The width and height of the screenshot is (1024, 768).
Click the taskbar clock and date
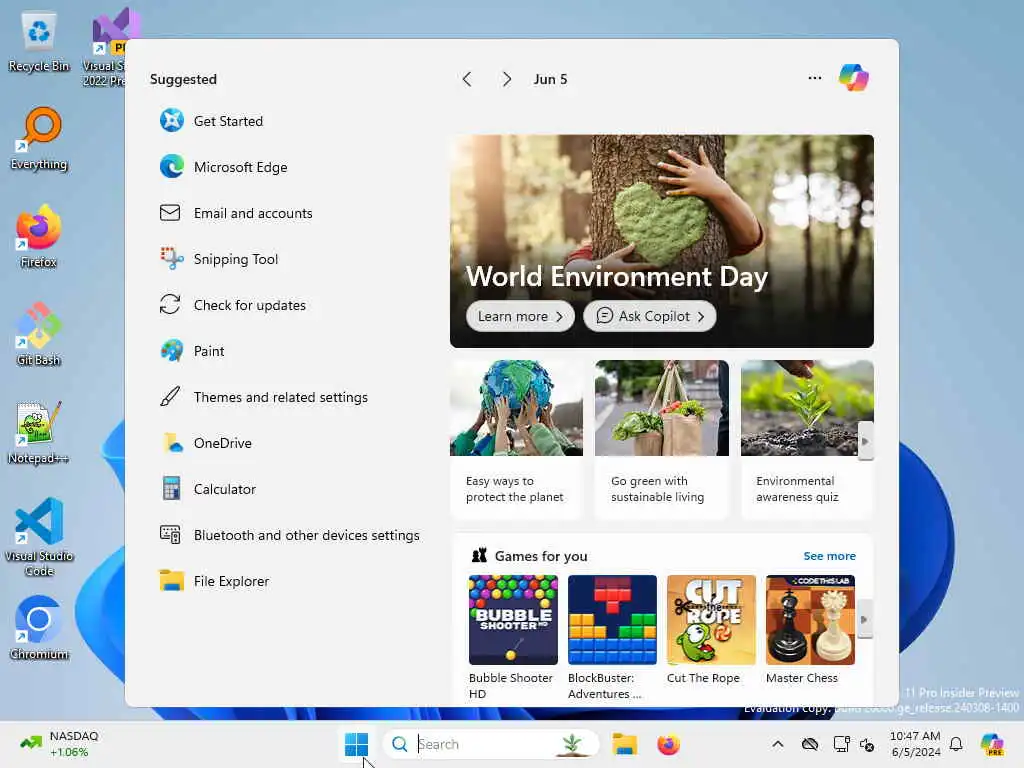point(915,744)
